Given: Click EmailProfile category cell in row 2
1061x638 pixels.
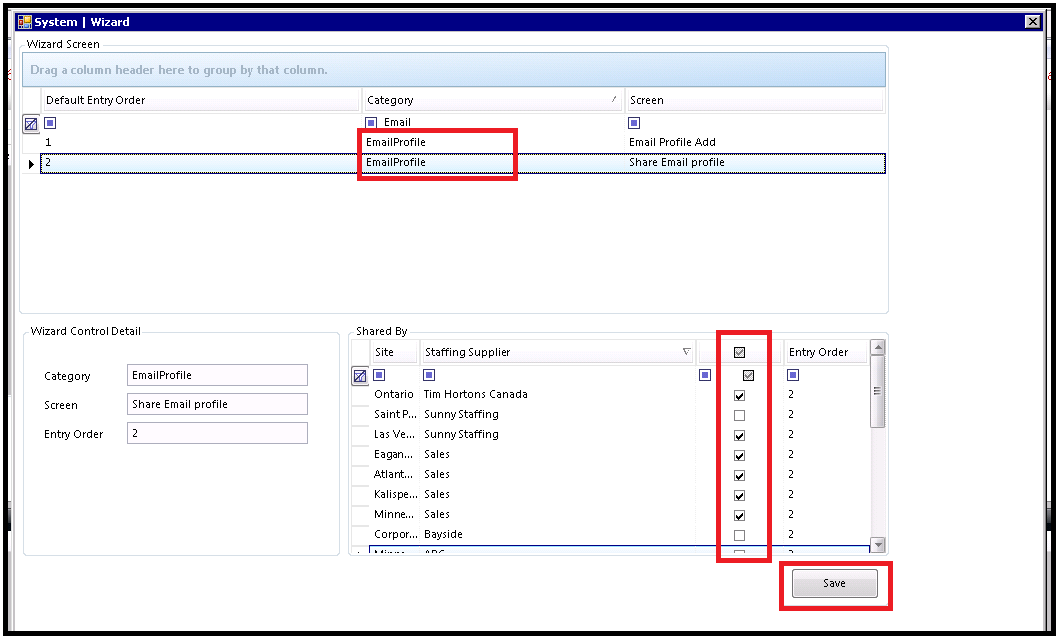Looking at the screenshot, I should (493, 163).
